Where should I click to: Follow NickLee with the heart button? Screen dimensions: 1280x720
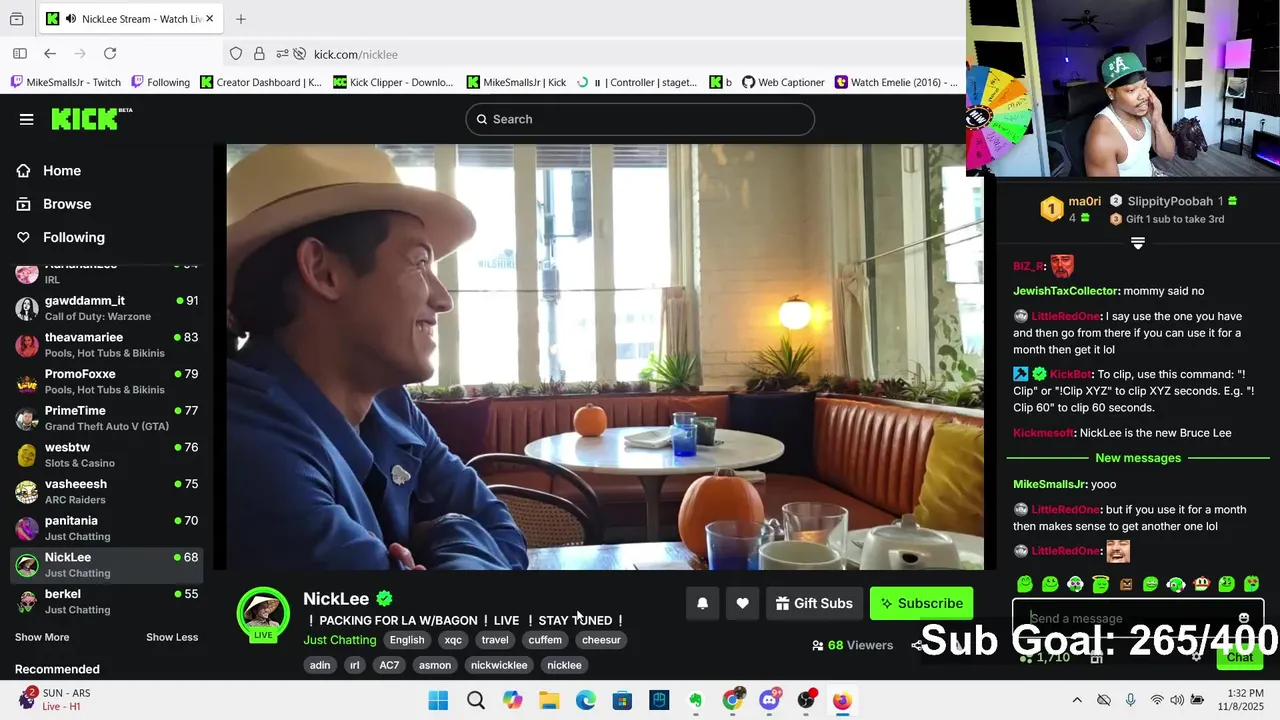click(x=742, y=603)
